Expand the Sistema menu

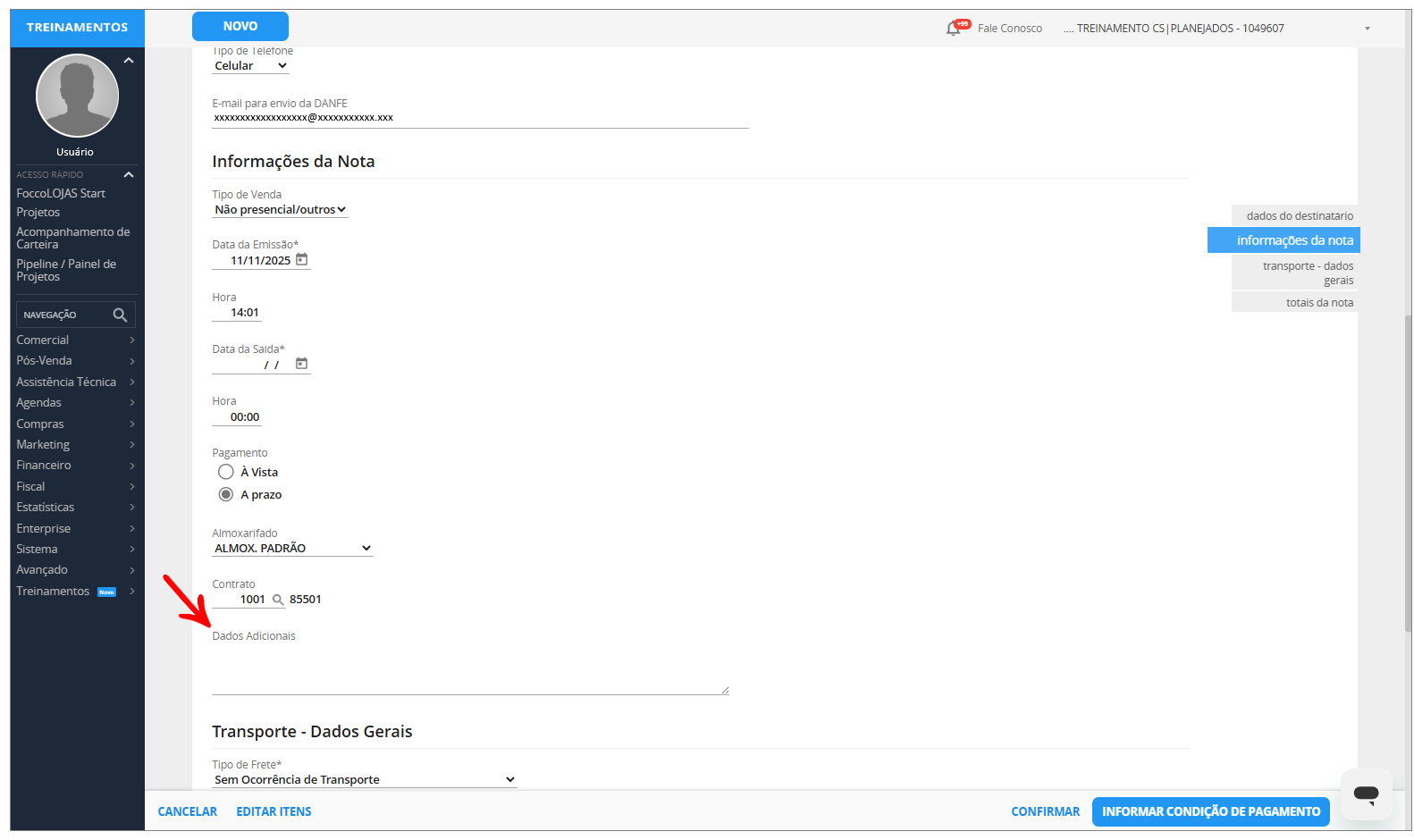point(75,550)
